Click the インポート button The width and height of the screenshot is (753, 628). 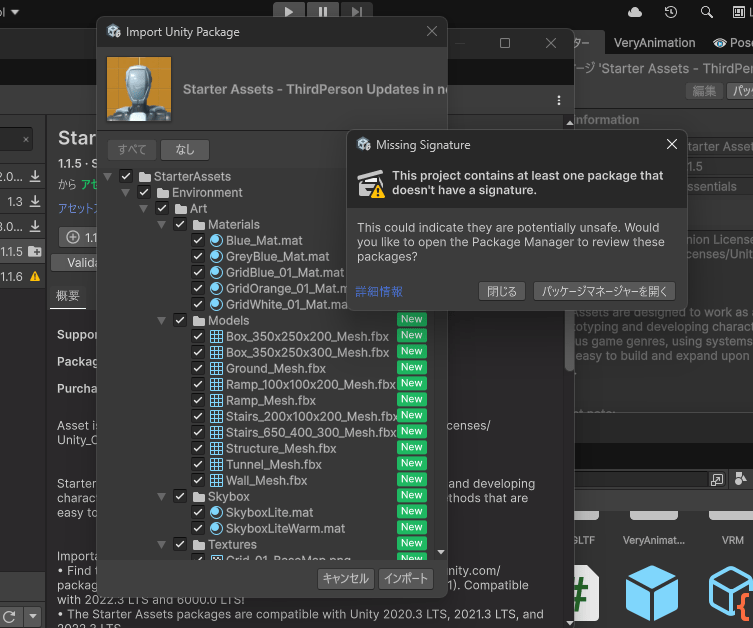406,578
